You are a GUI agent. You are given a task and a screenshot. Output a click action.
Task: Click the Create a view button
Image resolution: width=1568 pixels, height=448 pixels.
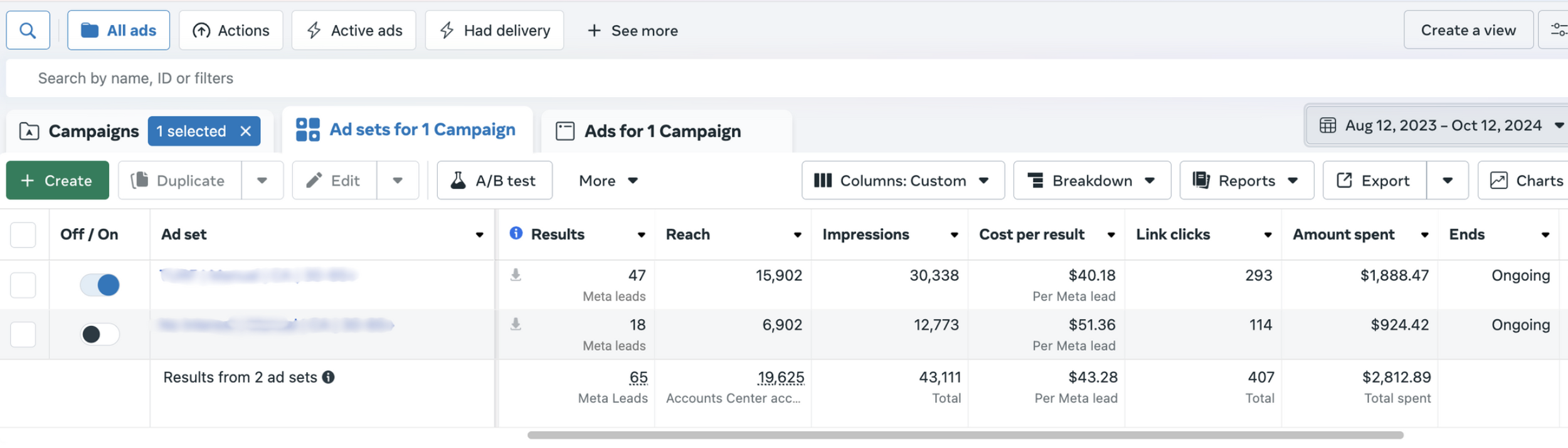click(1468, 30)
